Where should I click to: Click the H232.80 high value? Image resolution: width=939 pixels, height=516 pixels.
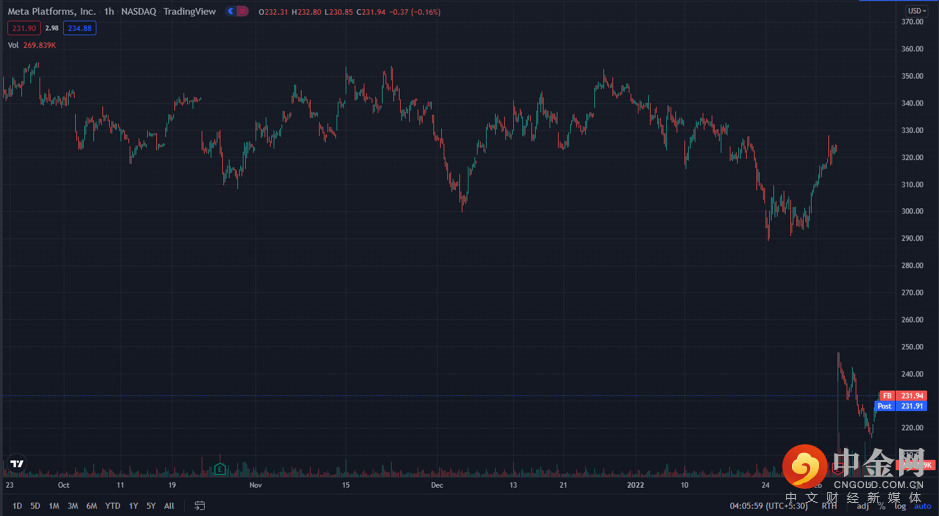tap(307, 12)
